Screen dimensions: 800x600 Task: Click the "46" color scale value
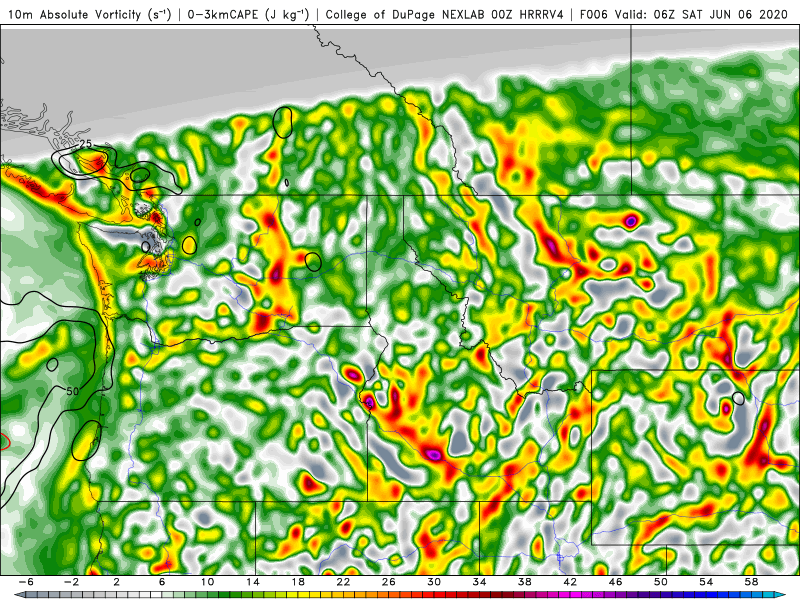tap(615, 582)
